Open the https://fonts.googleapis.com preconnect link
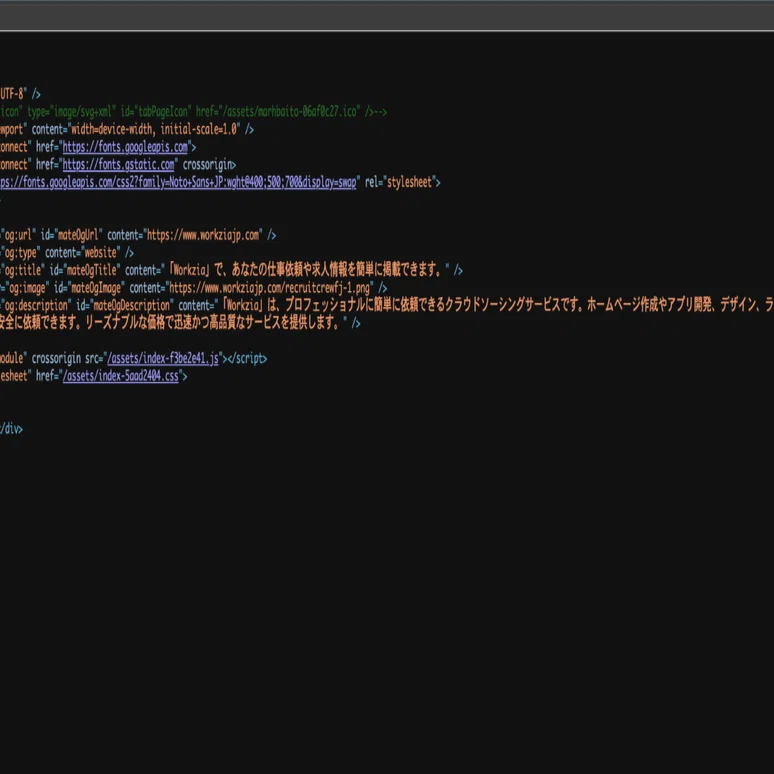This screenshot has width=774, height=774. (125, 147)
